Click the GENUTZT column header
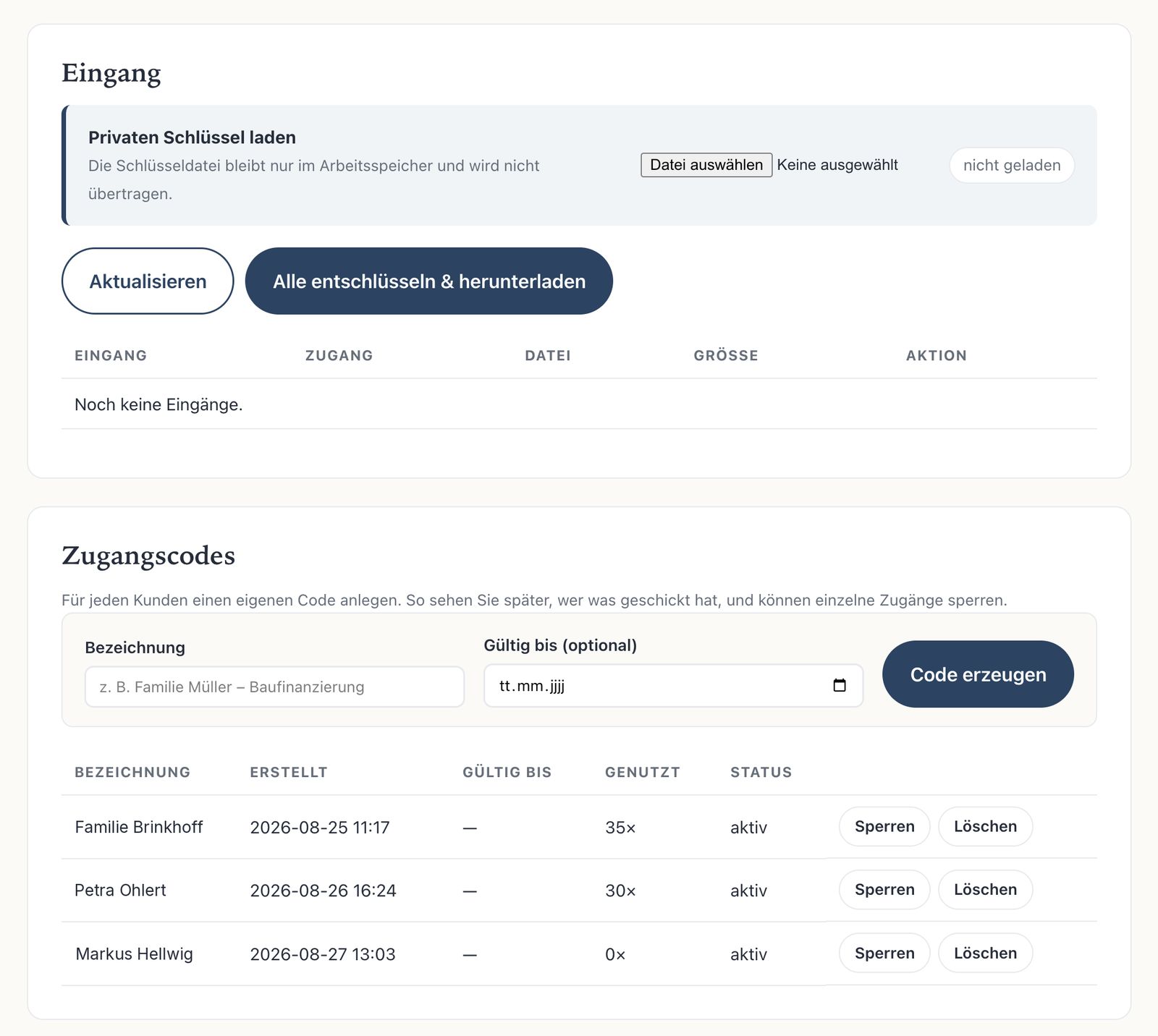This screenshot has height=1036, width=1158. tap(643, 772)
